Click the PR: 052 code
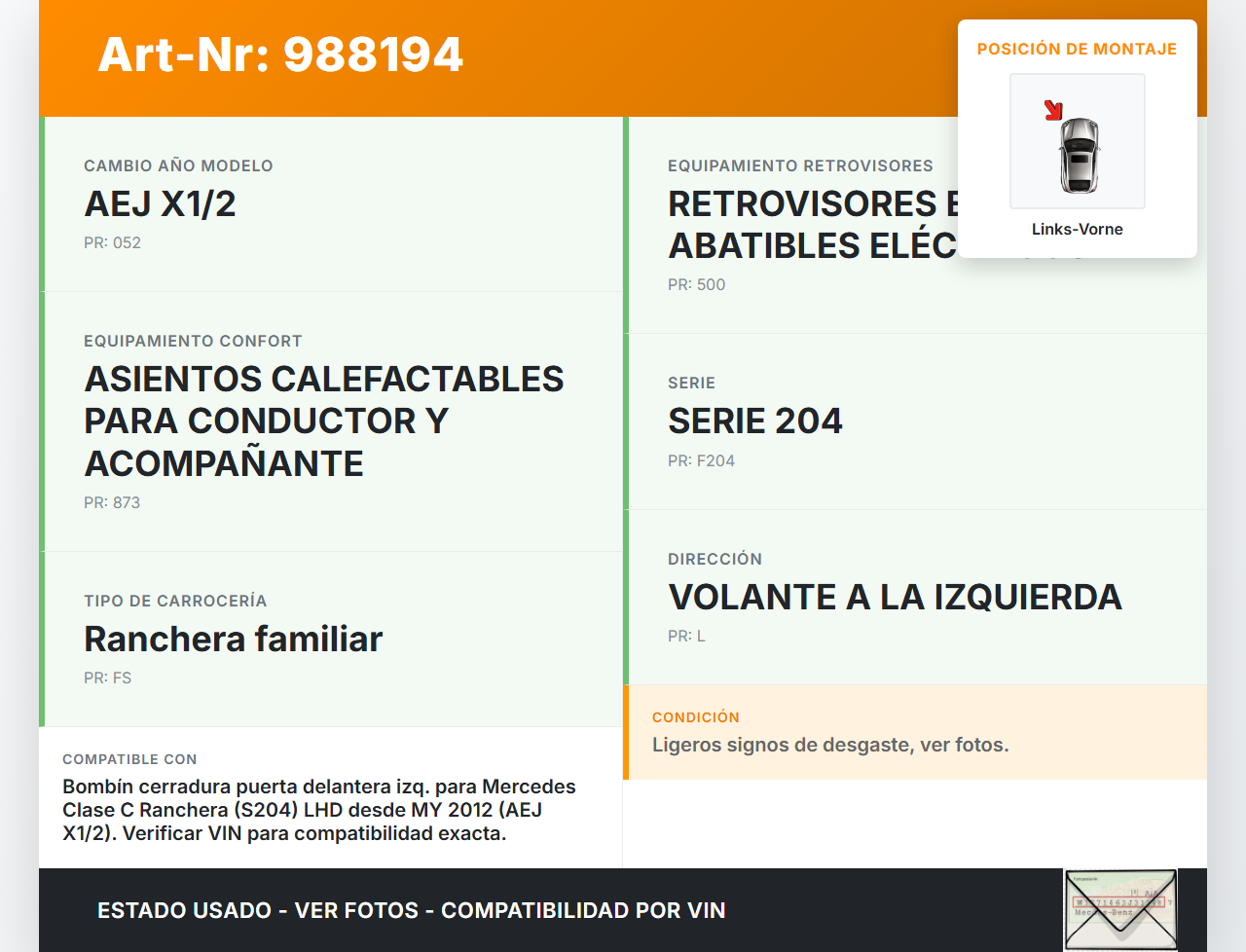The image size is (1246, 952). [112, 242]
